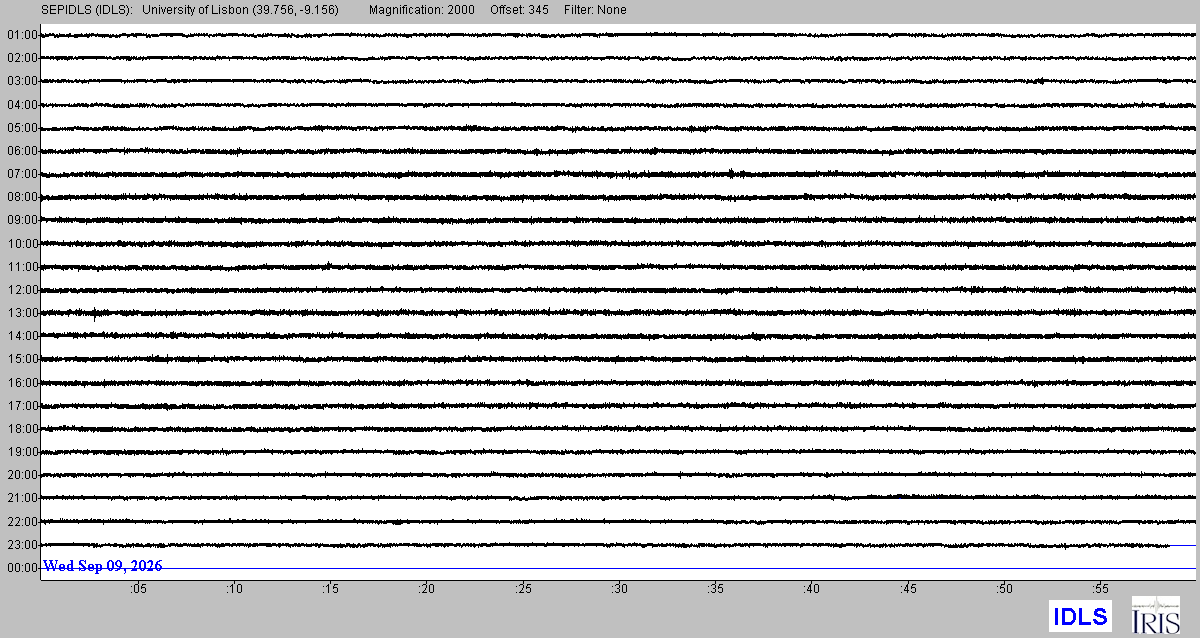Screen dimensions: 1200x638
Task: Click the :05 minute axis marker
Action: coord(137,590)
